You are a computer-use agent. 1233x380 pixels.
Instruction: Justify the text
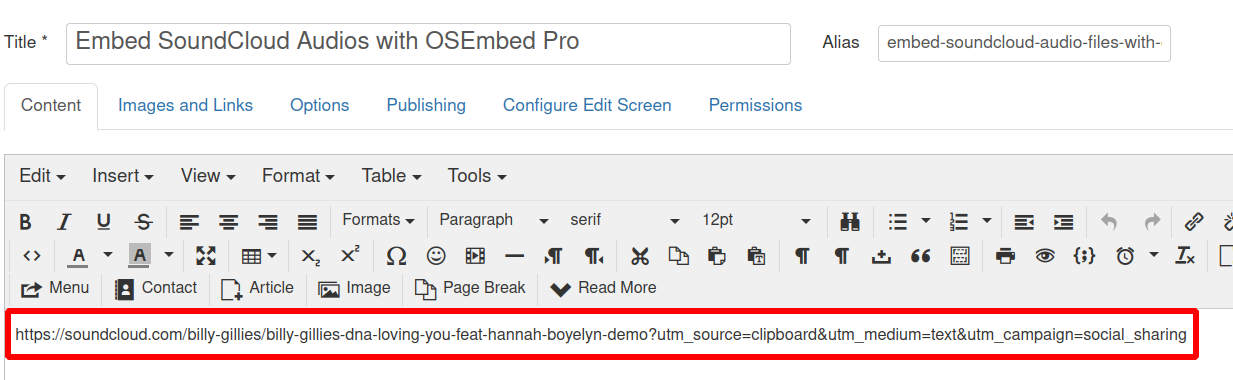click(307, 221)
